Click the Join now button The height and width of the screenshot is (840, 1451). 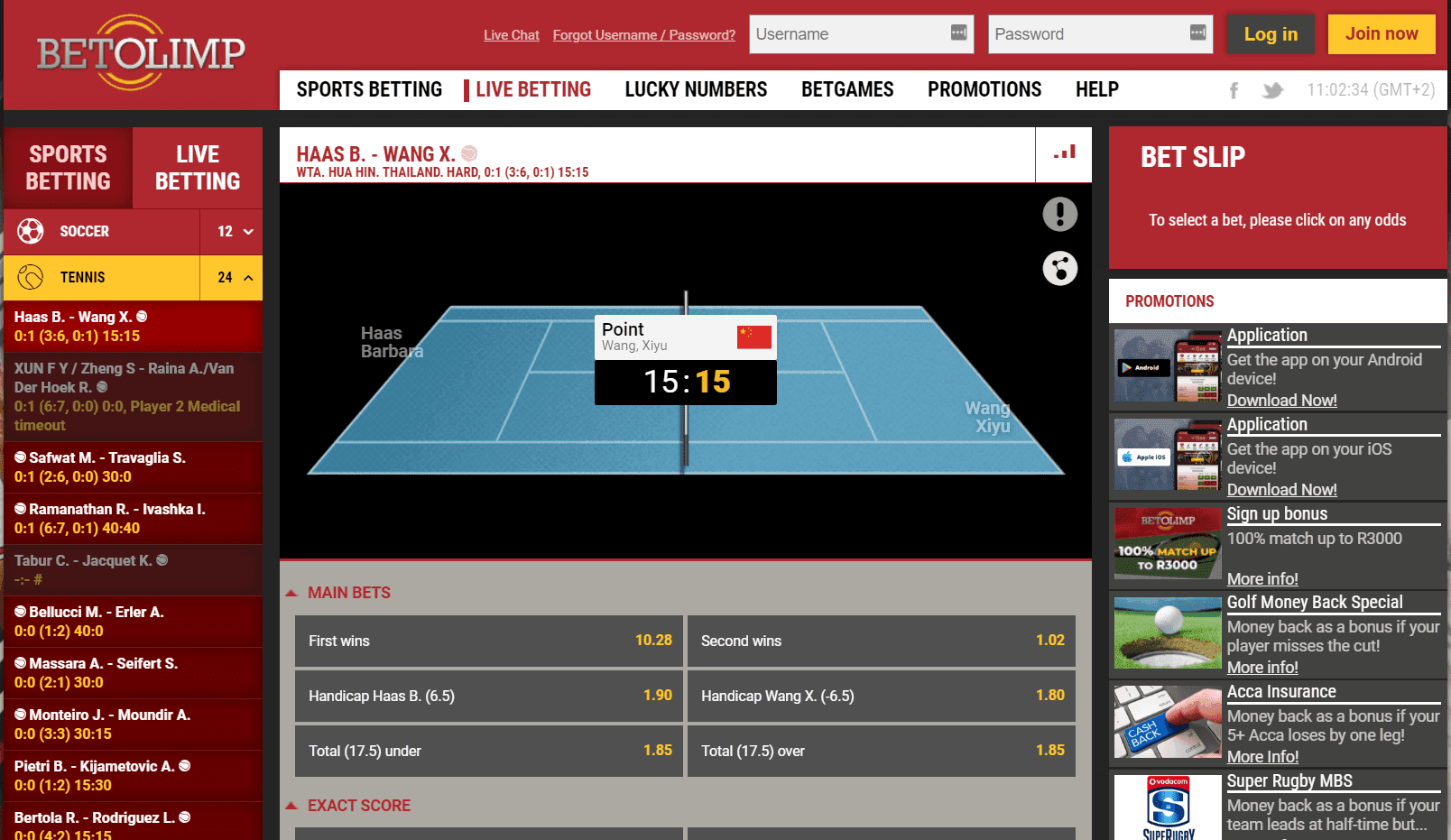coord(1382,34)
